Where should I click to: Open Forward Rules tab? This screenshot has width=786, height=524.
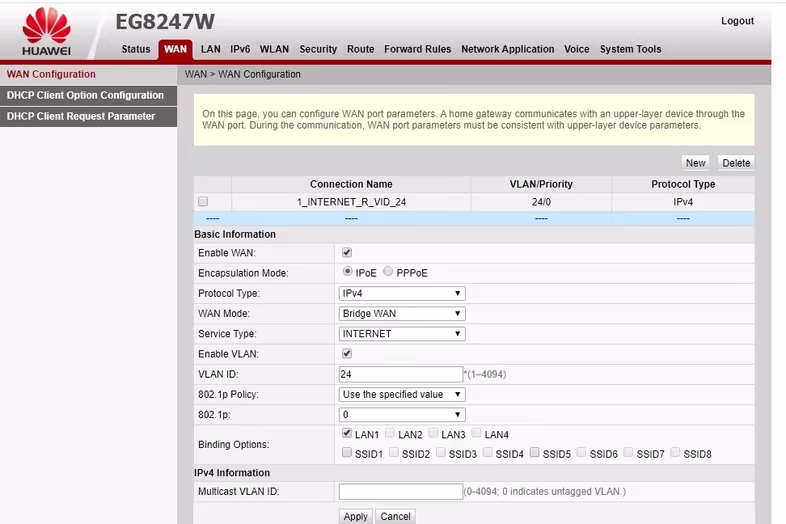point(418,49)
